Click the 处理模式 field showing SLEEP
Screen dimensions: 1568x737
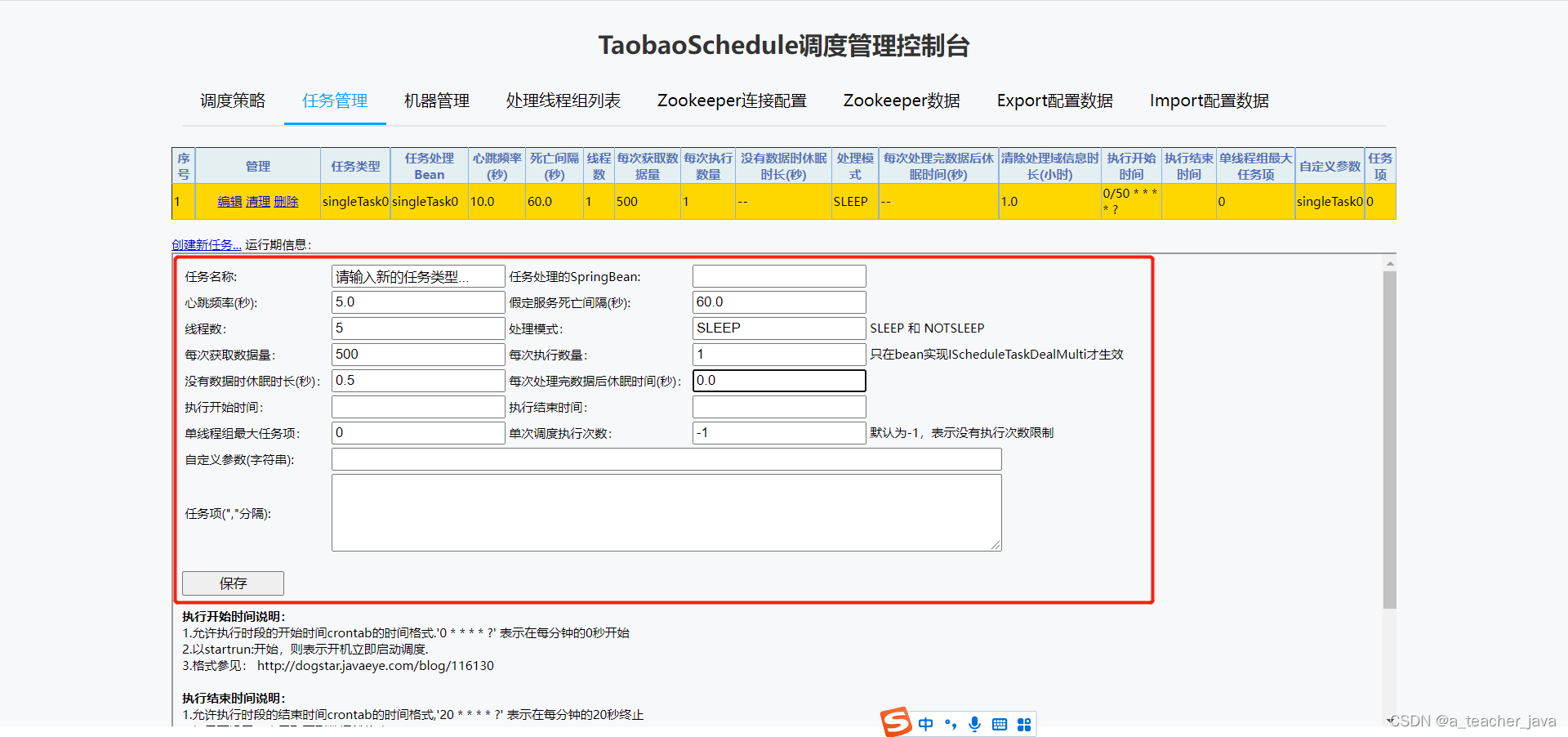click(779, 328)
